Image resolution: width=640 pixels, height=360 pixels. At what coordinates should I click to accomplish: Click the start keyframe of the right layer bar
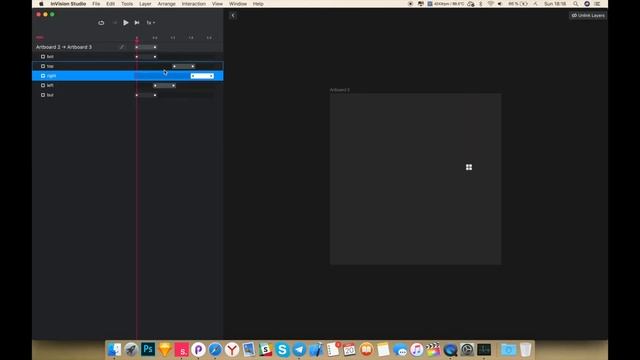193,76
